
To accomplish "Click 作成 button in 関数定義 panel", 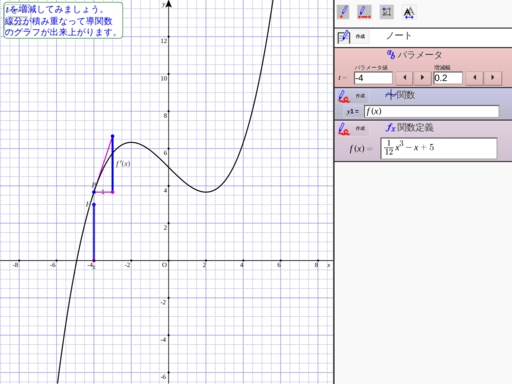I will (360, 128).
